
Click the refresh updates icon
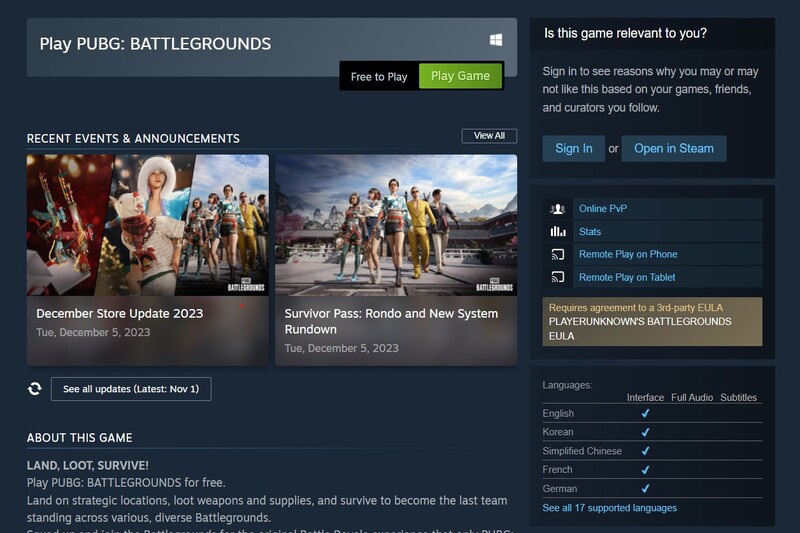(35, 389)
